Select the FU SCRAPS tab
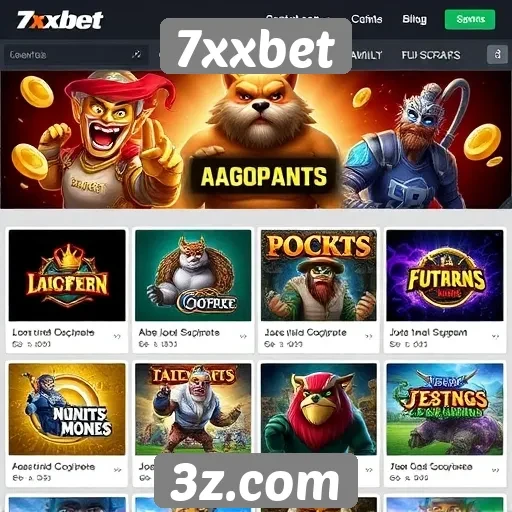 [x=431, y=55]
